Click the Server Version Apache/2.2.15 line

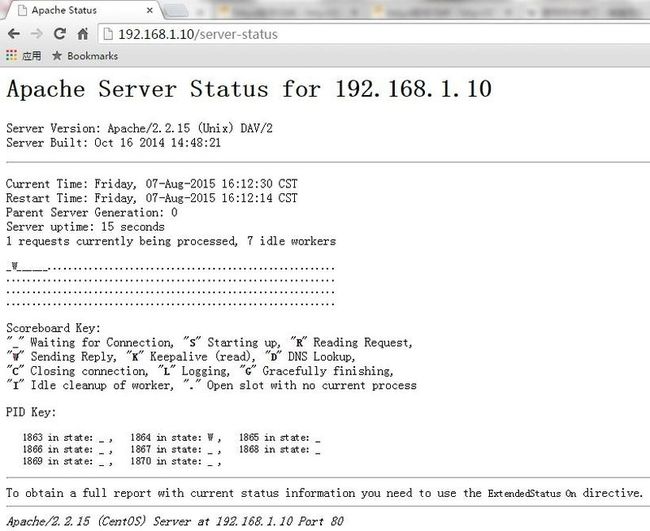[x=139, y=128]
